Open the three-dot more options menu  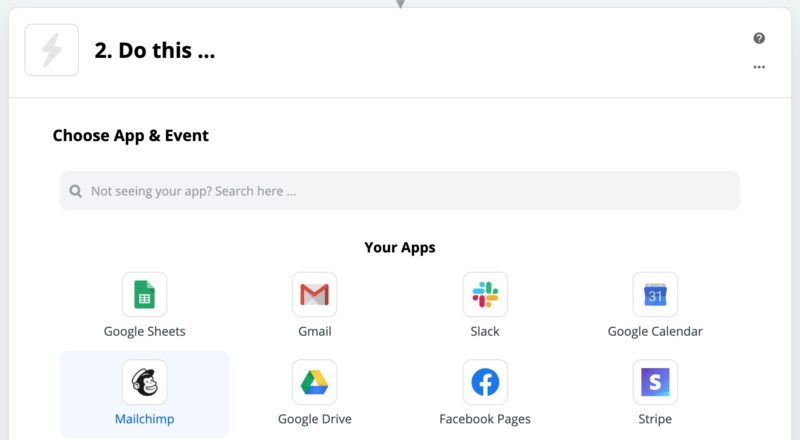pyautogui.click(x=759, y=67)
